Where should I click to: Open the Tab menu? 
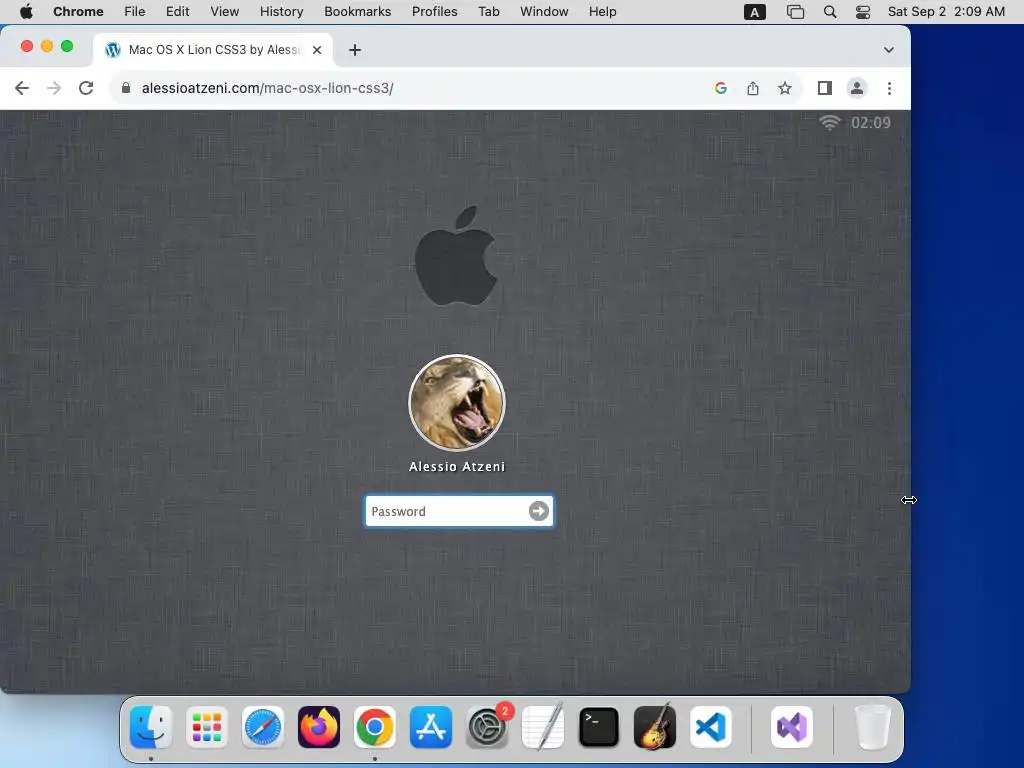coord(488,12)
